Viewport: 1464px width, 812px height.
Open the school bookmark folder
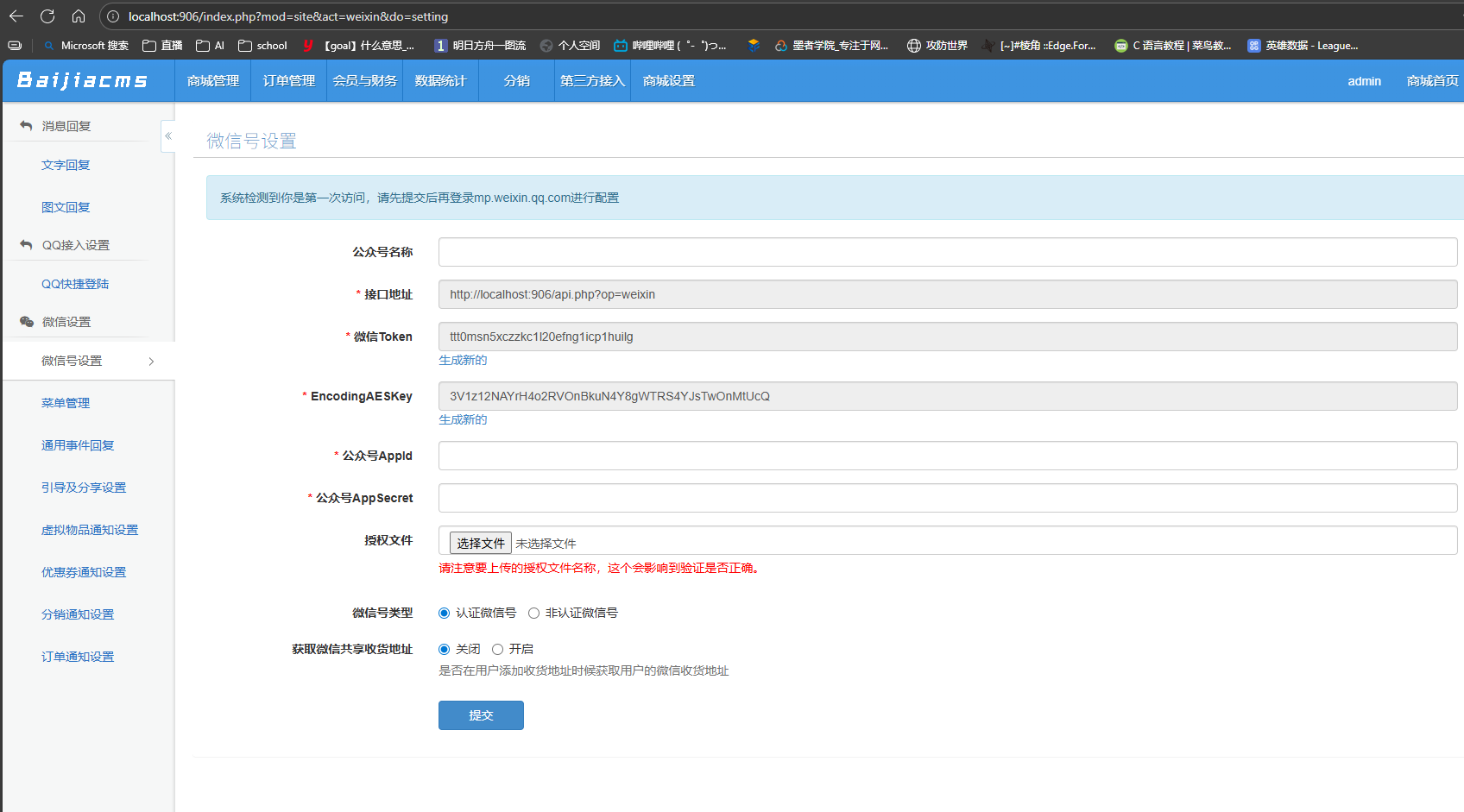tap(262, 46)
